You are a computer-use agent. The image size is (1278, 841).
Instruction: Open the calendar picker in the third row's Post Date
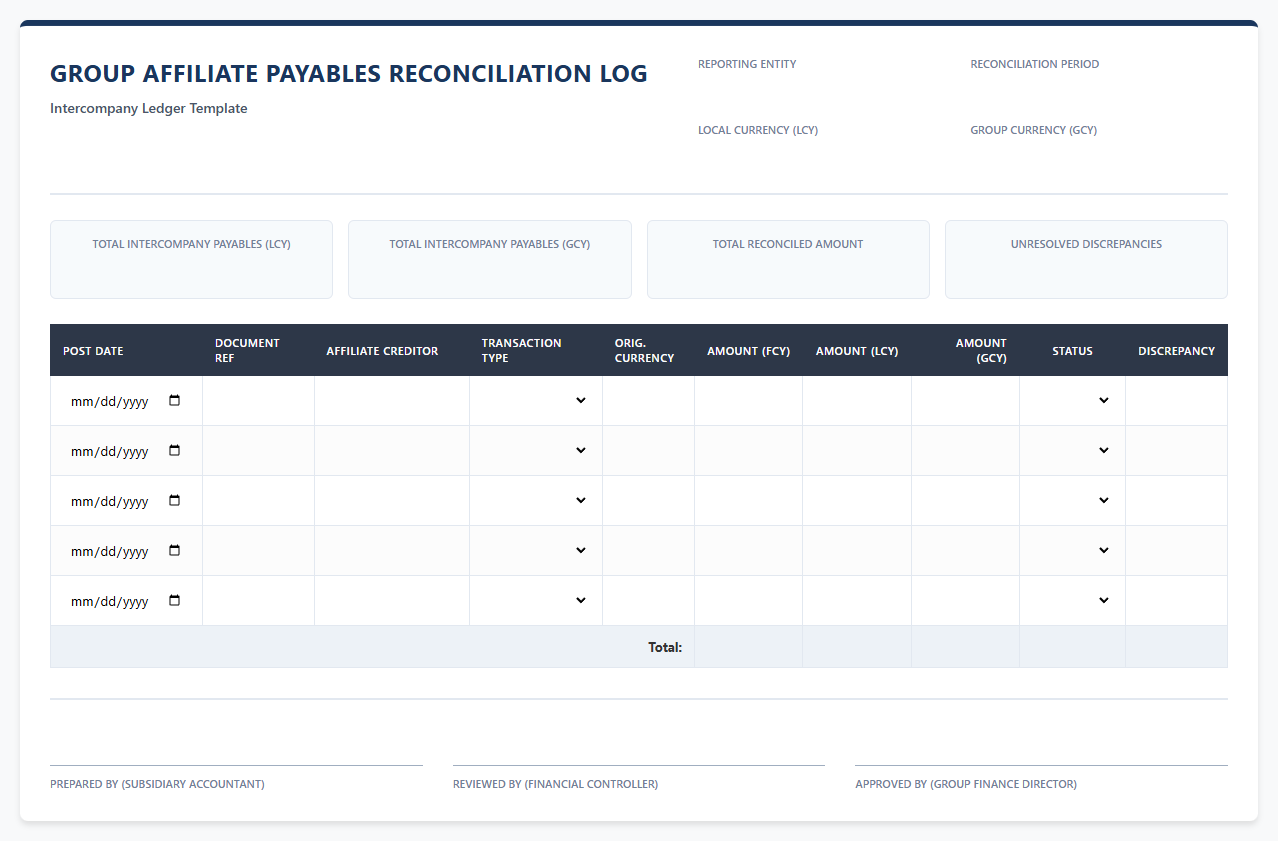point(175,500)
